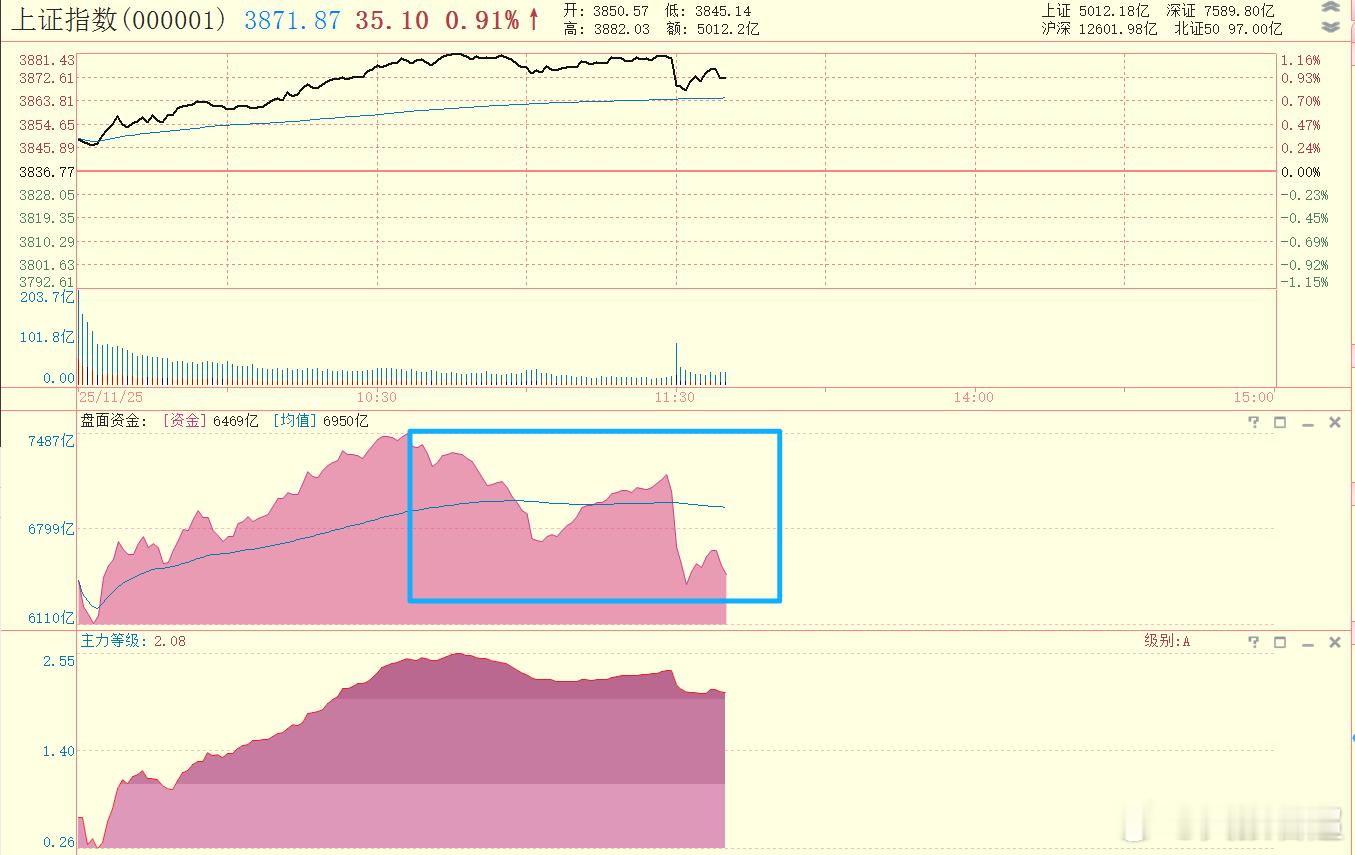Click the [资金] legend label
The width and height of the screenshot is (1355, 855).
[x=184, y=422]
